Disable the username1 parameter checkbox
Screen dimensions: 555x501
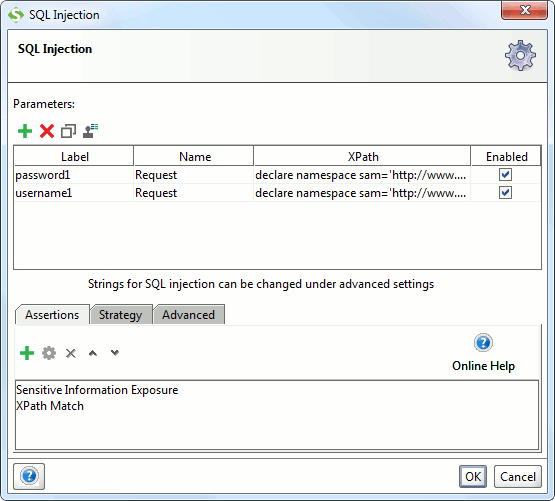505,193
